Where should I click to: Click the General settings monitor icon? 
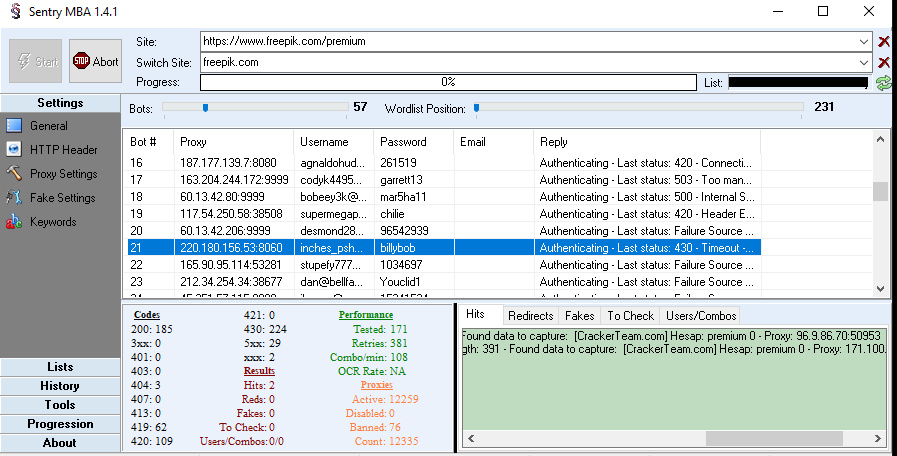(x=14, y=125)
